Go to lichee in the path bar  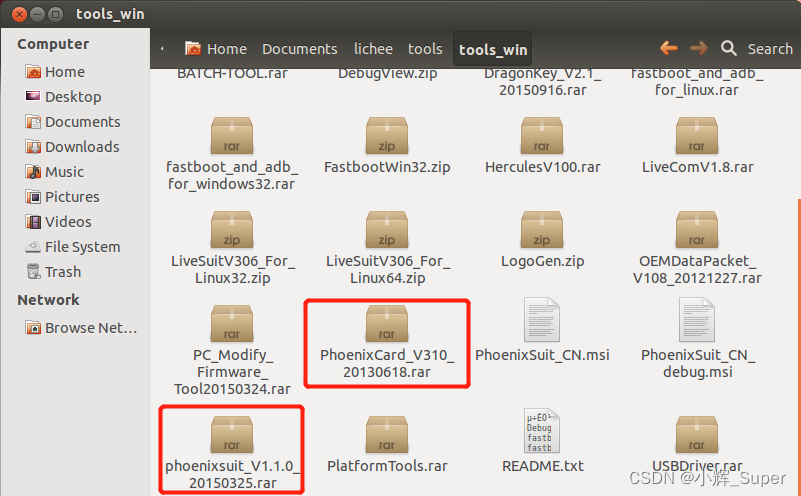click(373, 49)
